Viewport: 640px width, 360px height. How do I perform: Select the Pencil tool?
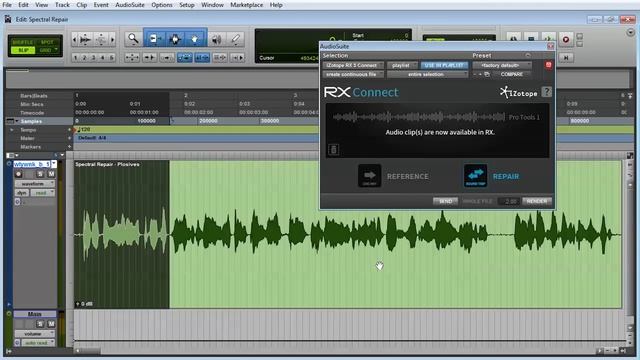[235, 39]
